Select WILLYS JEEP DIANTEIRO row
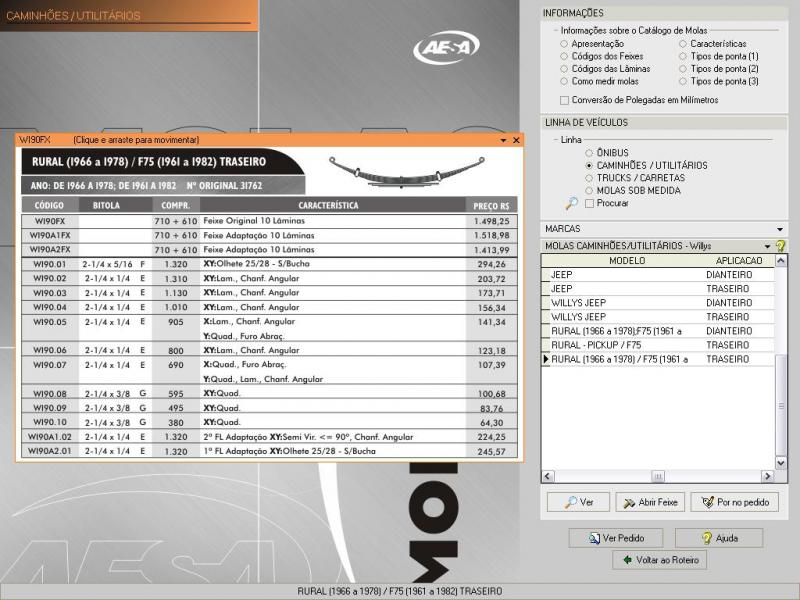The image size is (800, 600). click(x=658, y=303)
